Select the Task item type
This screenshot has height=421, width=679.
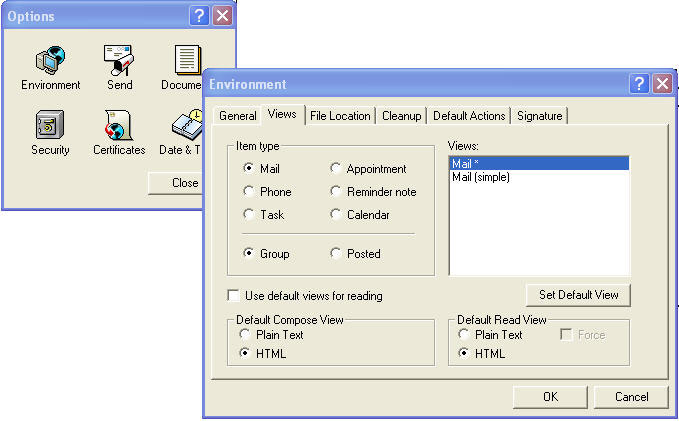click(249, 214)
